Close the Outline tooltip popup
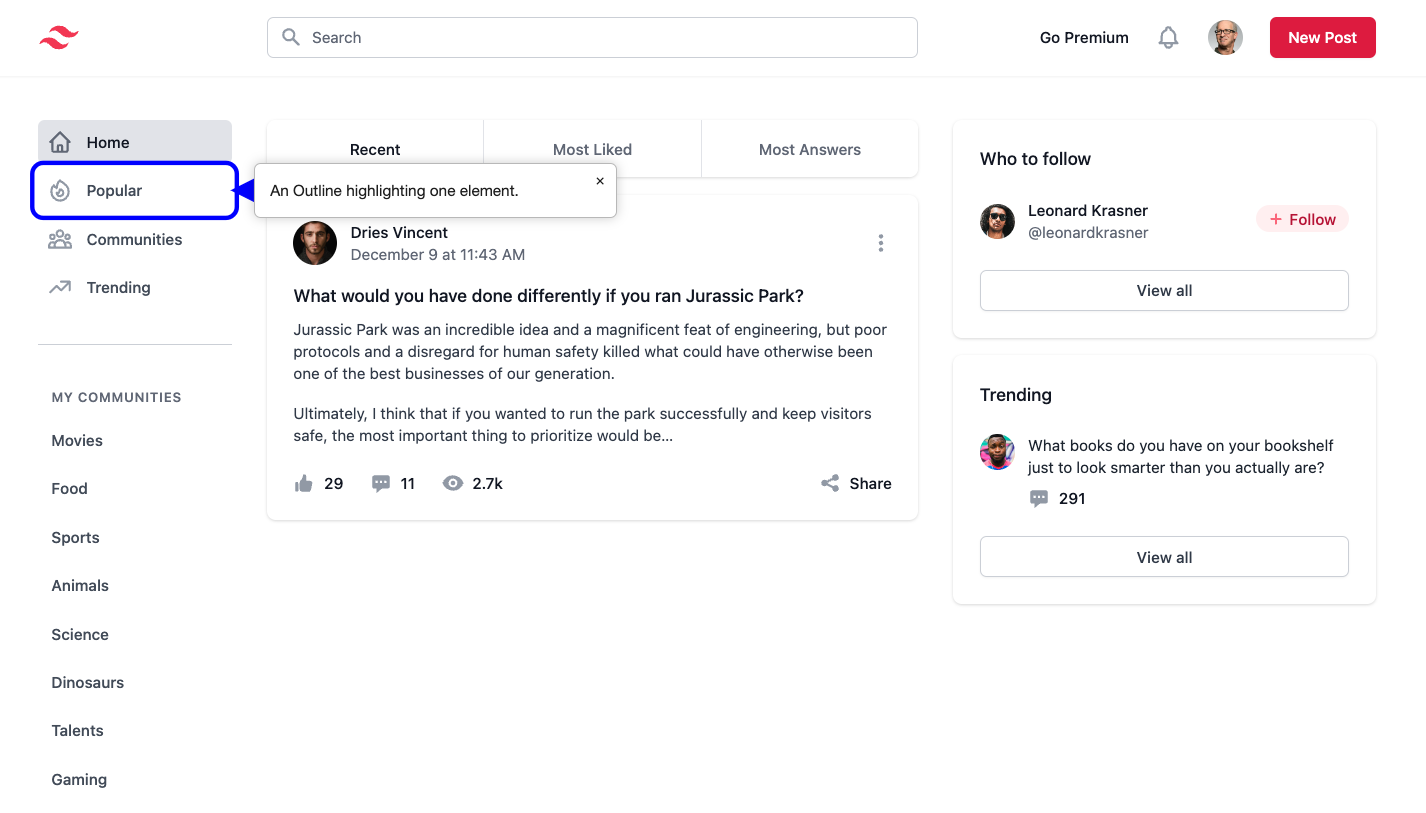 coord(600,181)
